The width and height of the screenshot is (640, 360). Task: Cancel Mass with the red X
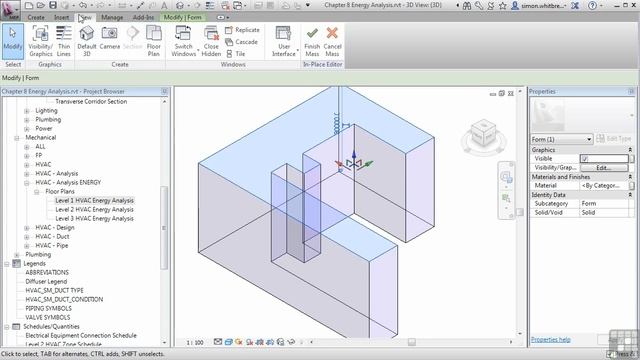pyautogui.click(x=332, y=41)
